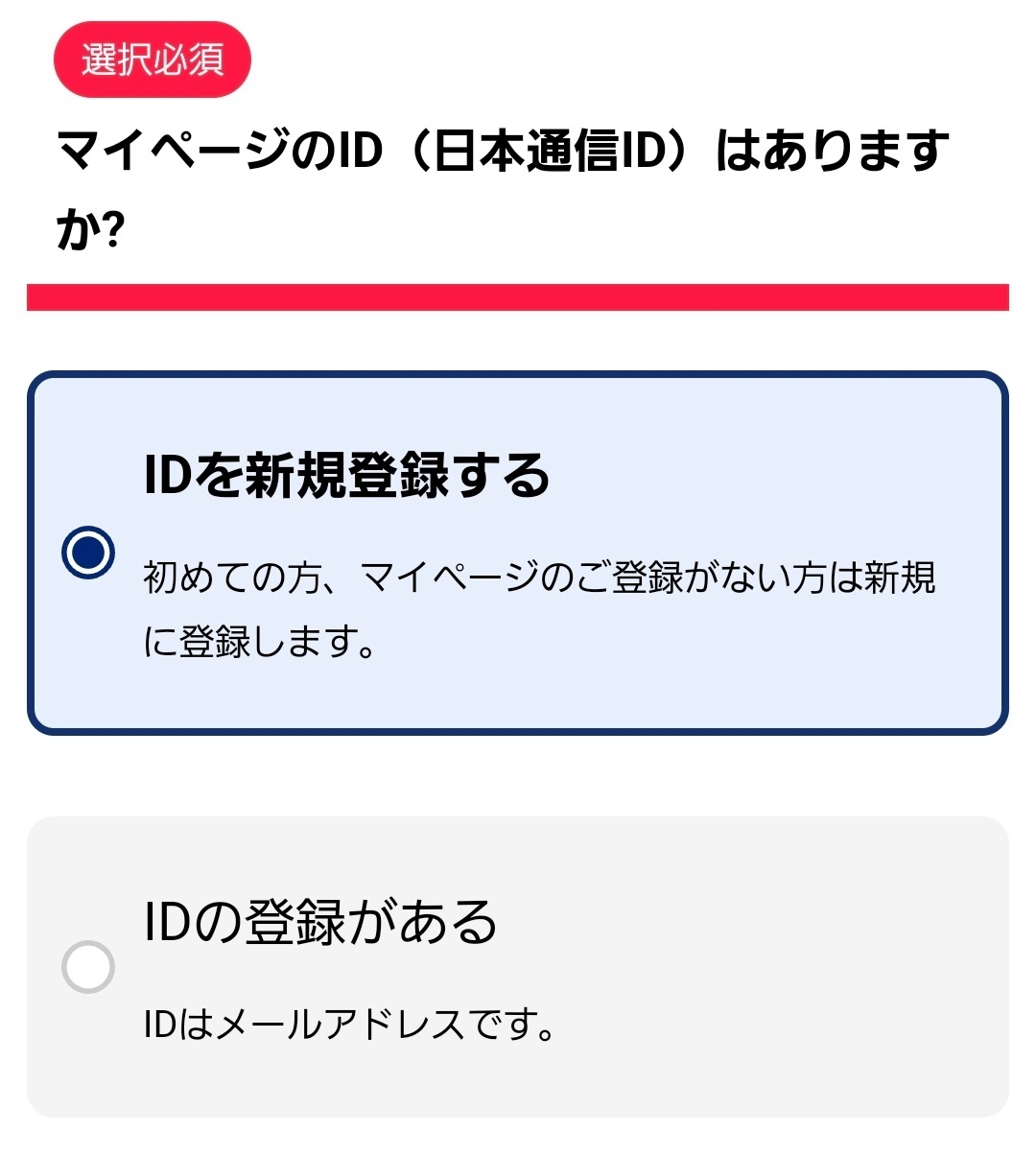Screen dimensions: 1036x1156
Task: Click the gray card's top empty area
Action: (518, 854)
